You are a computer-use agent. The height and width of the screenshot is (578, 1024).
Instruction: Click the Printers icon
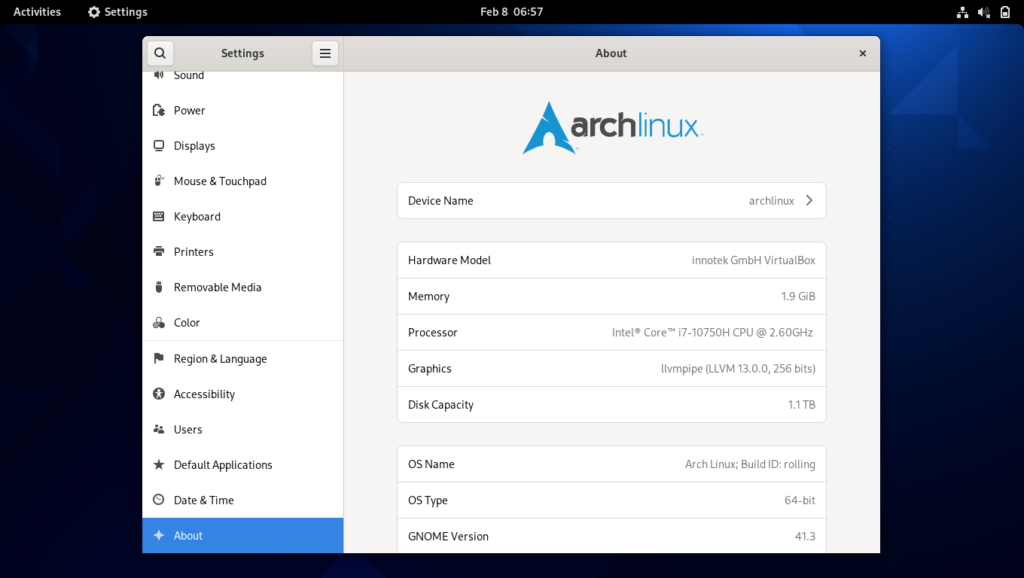(159, 251)
